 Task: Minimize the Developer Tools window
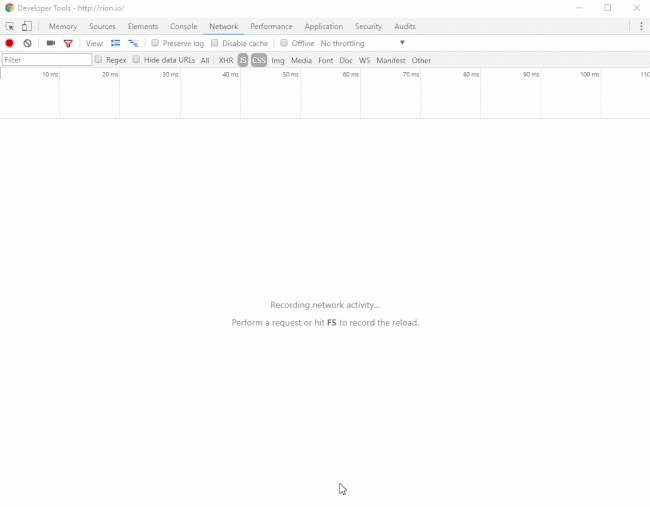[579, 8]
